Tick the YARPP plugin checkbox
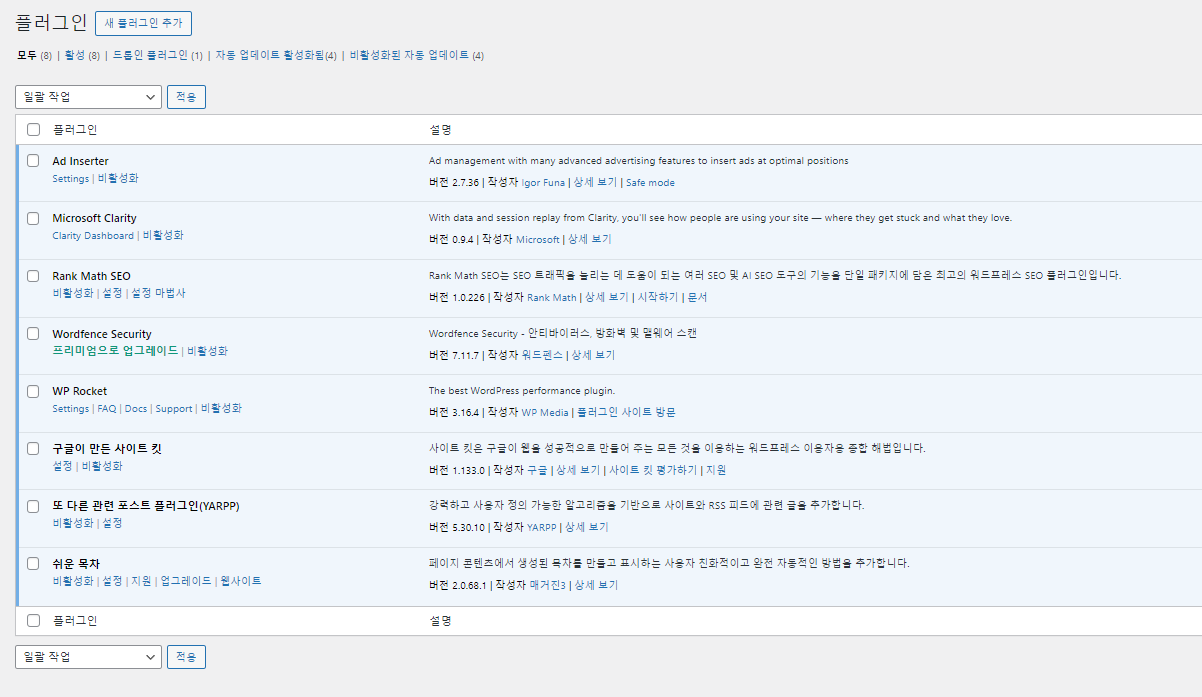The width and height of the screenshot is (1202, 697). [x=33, y=506]
